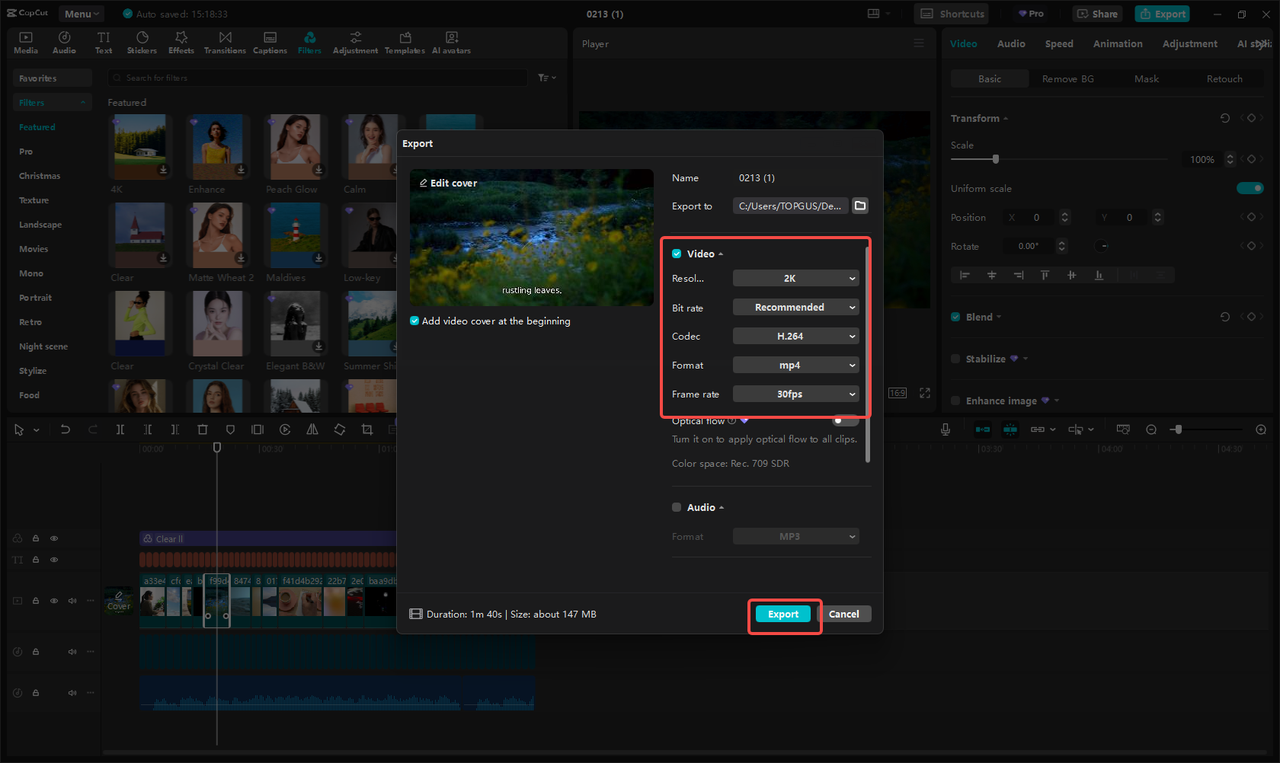Image resolution: width=1280 pixels, height=763 pixels.
Task: Click the AI avatars icon
Action: coord(450,41)
